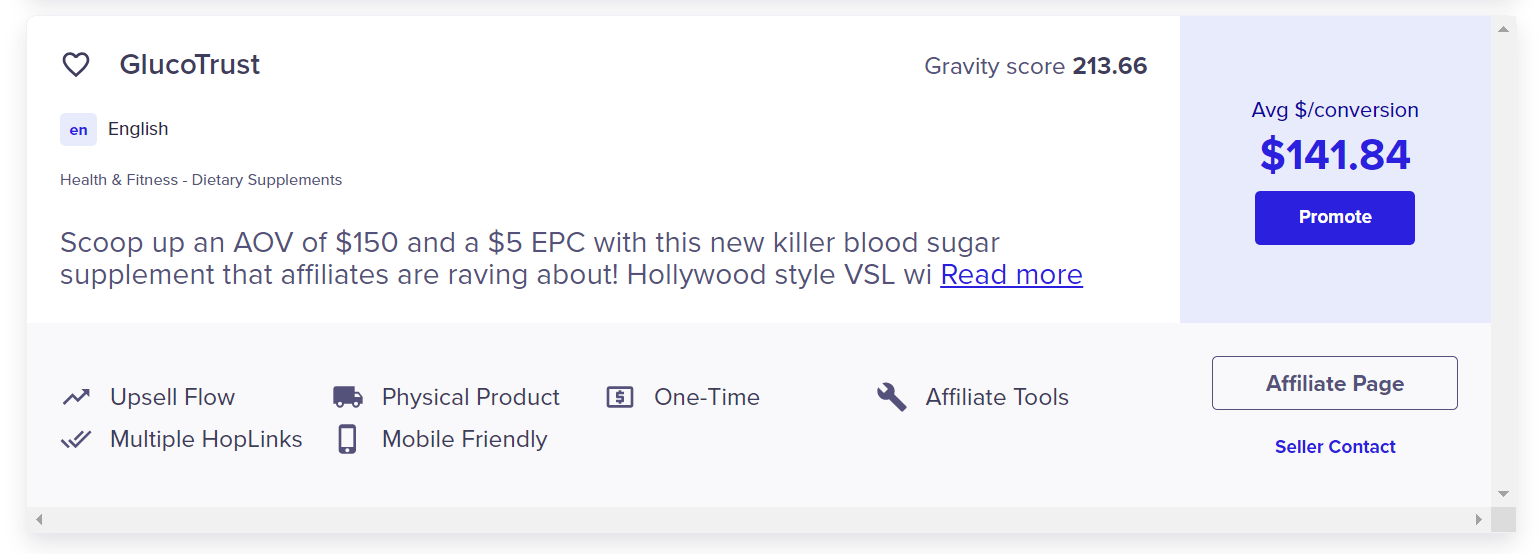This screenshot has height=554, width=1539.
Task: Open the Affiliate Page button
Action: 1335,383
